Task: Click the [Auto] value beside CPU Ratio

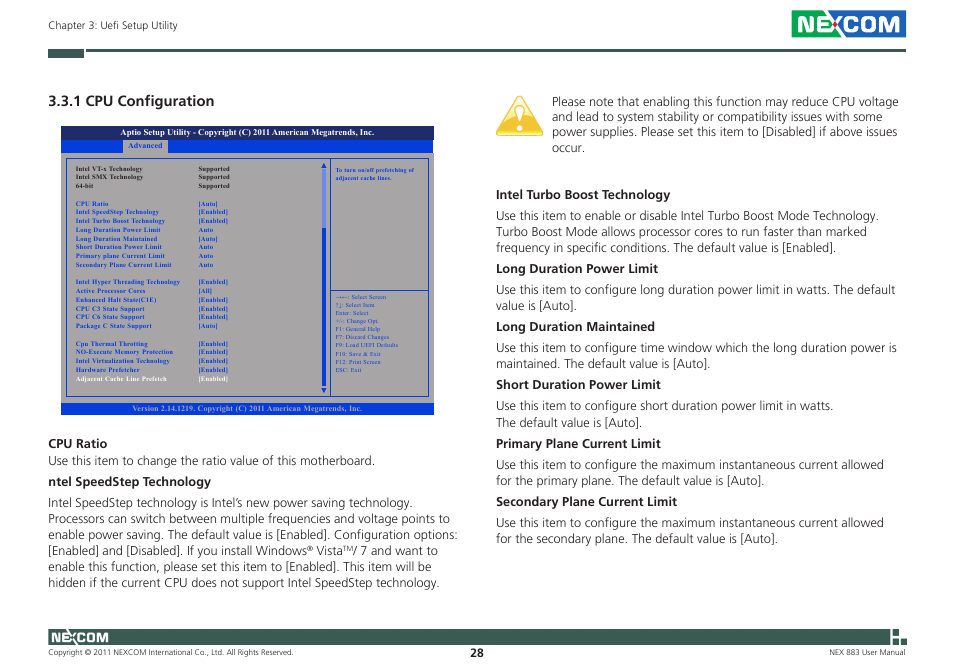Action: 207,204
